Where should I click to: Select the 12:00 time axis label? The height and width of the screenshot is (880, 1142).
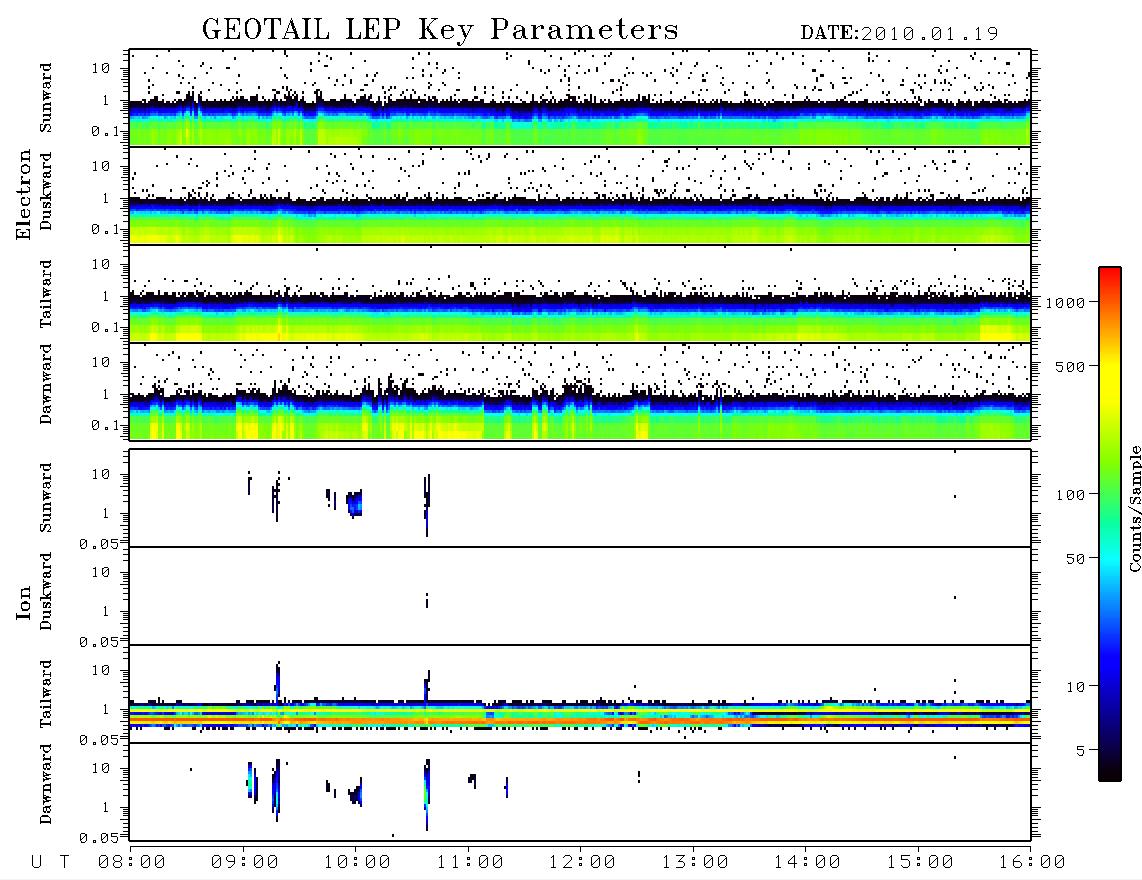click(x=582, y=862)
